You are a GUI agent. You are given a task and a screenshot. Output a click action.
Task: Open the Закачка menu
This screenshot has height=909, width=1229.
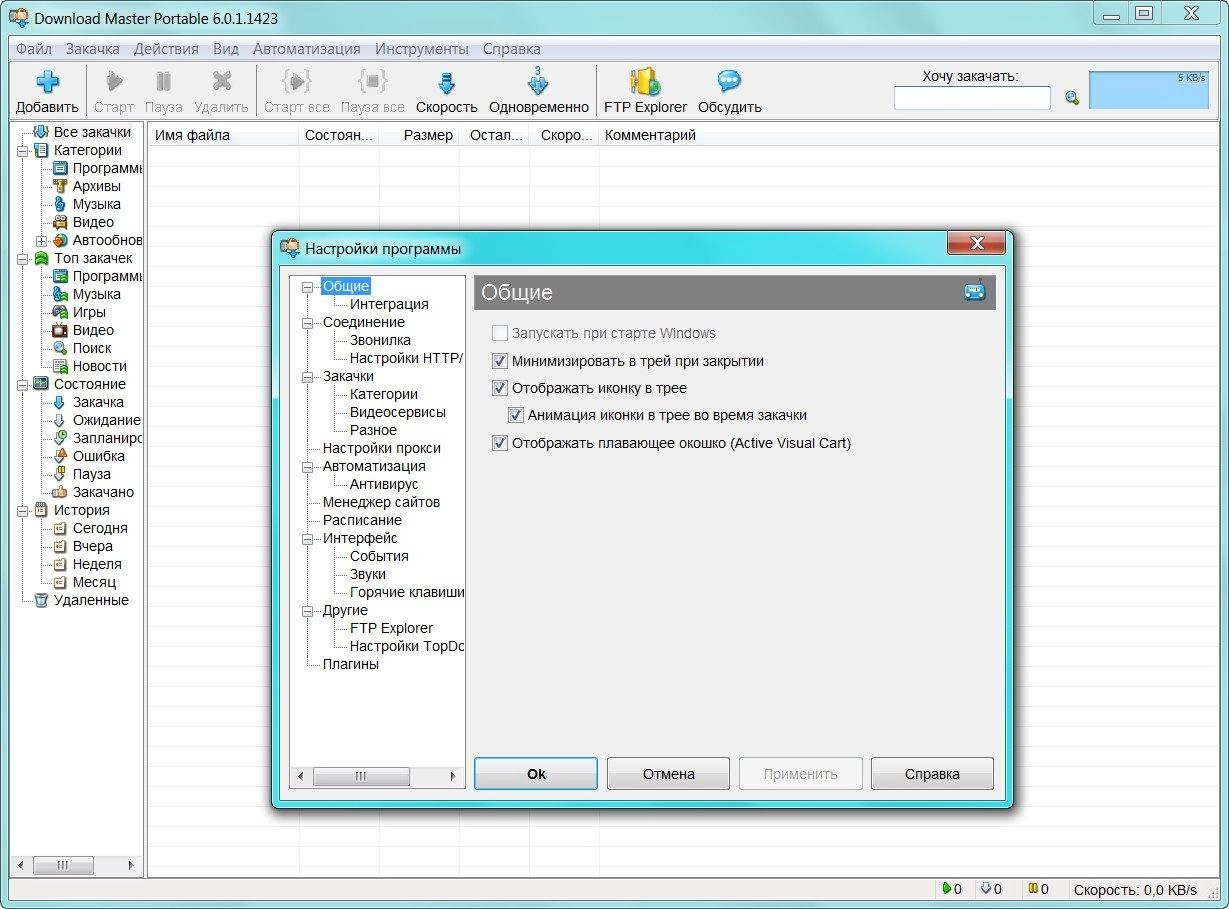(93, 48)
